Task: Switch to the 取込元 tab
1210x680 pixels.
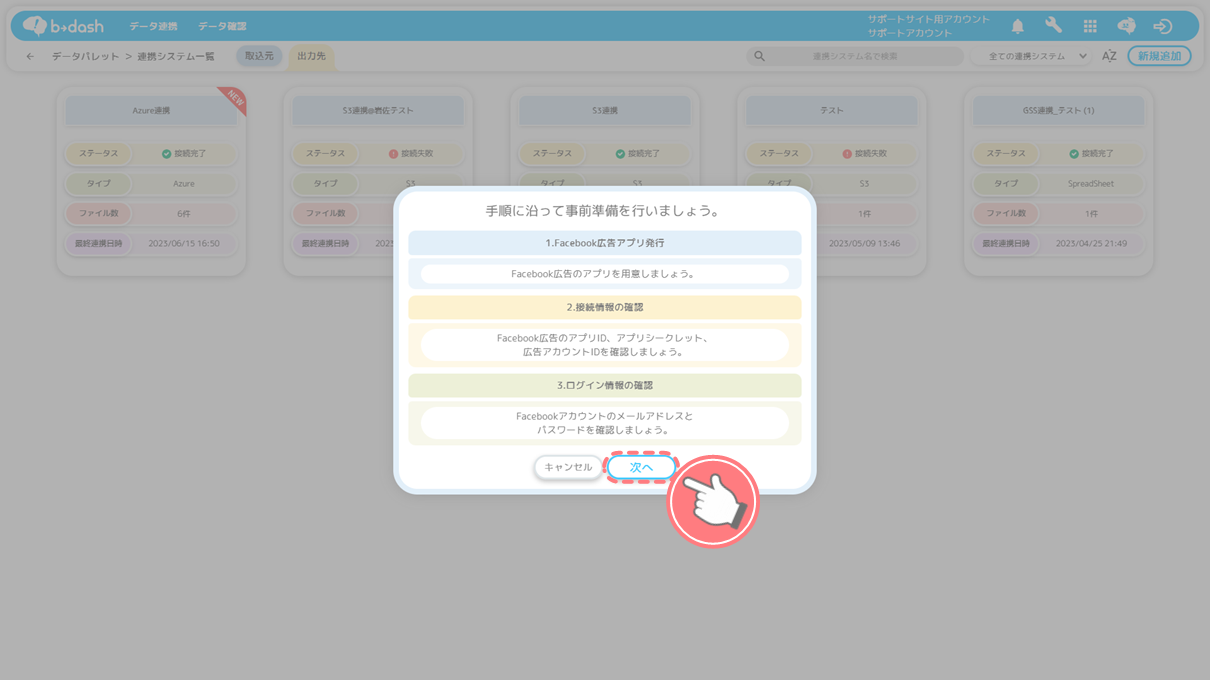Action: 259,56
